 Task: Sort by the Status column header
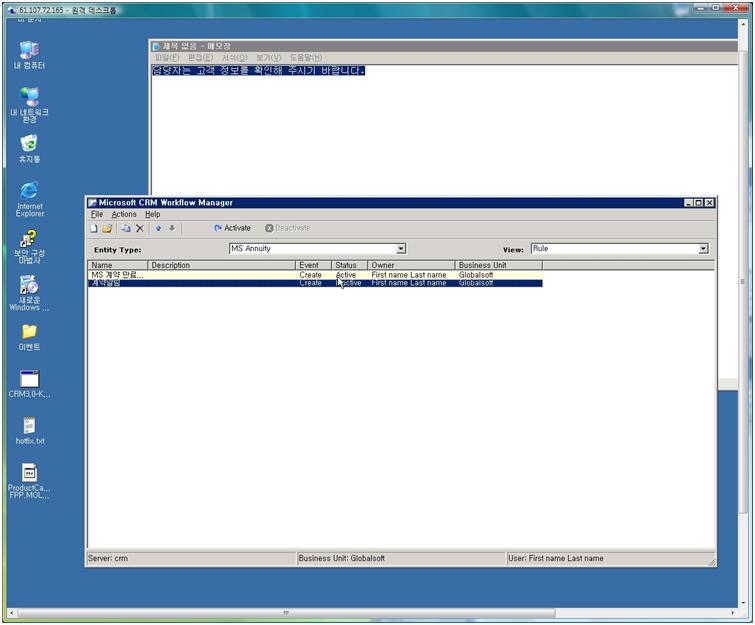[349, 265]
